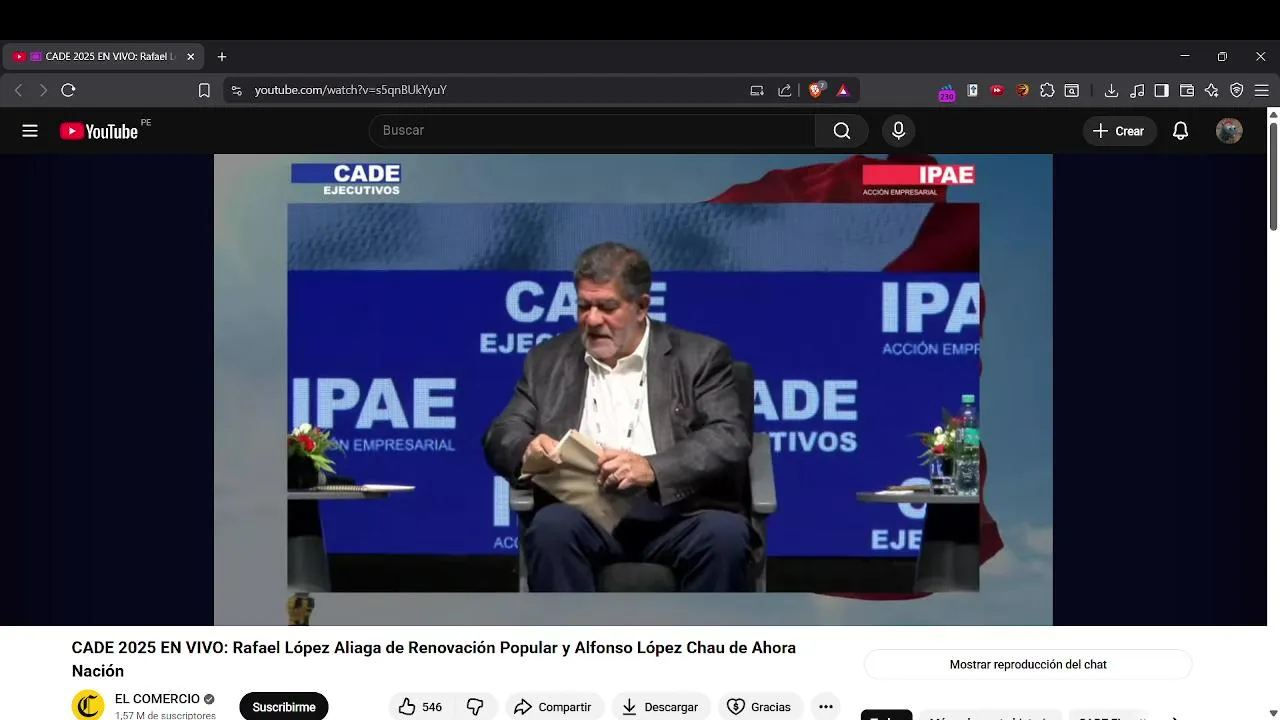The height and width of the screenshot is (720, 1280).
Task: Show chat replay with Mostrar reproducción del chat
Action: click(x=1028, y=664)
